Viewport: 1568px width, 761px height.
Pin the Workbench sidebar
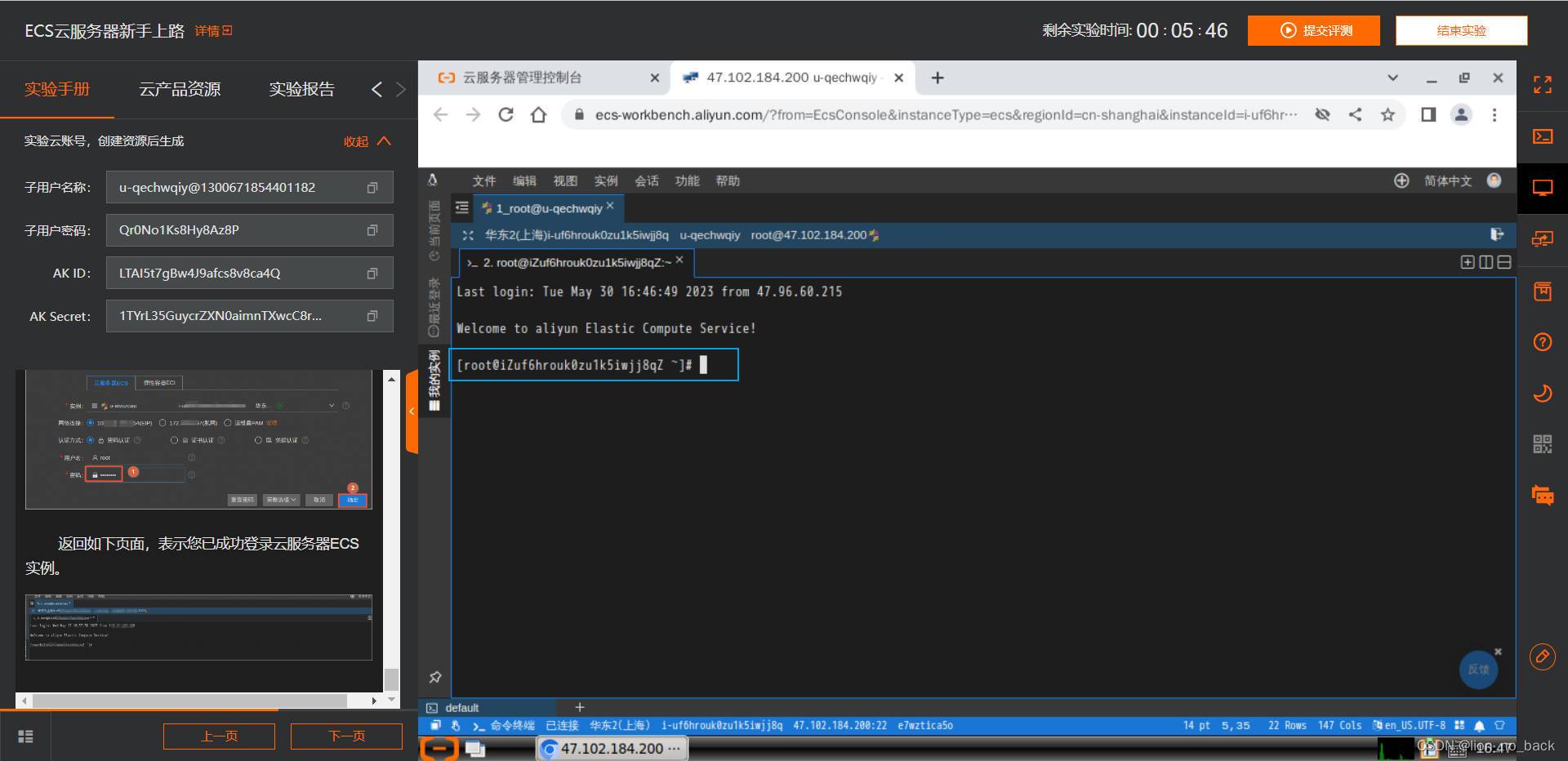tap(435, 677)
